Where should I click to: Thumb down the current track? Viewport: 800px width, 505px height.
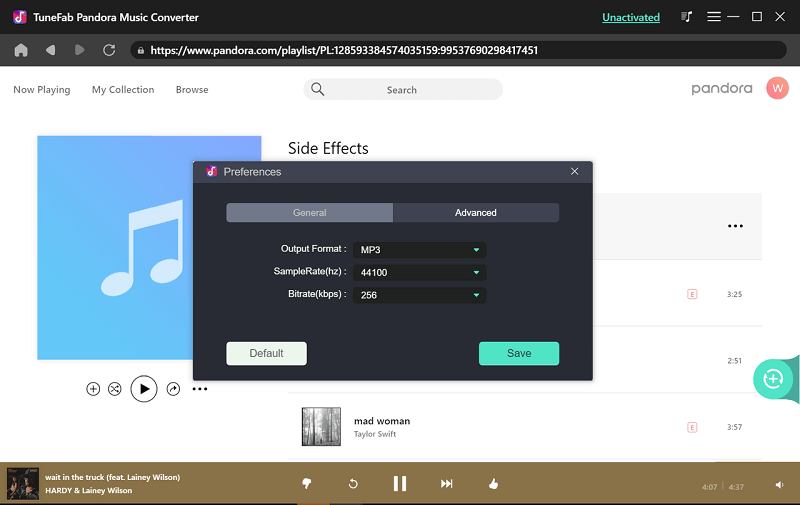[307, 484]
